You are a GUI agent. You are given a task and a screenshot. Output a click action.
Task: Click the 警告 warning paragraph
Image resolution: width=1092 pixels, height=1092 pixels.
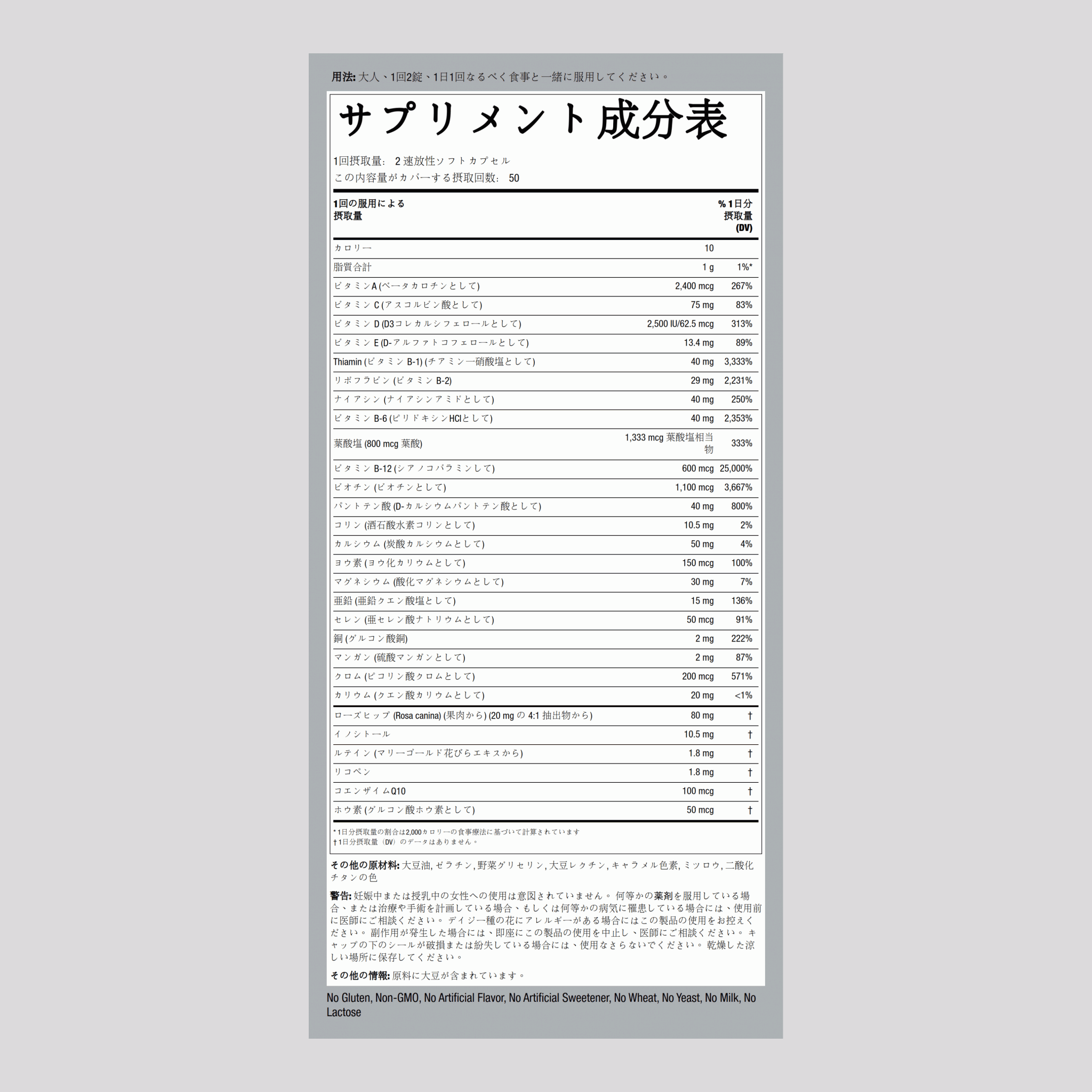[546, 926]
